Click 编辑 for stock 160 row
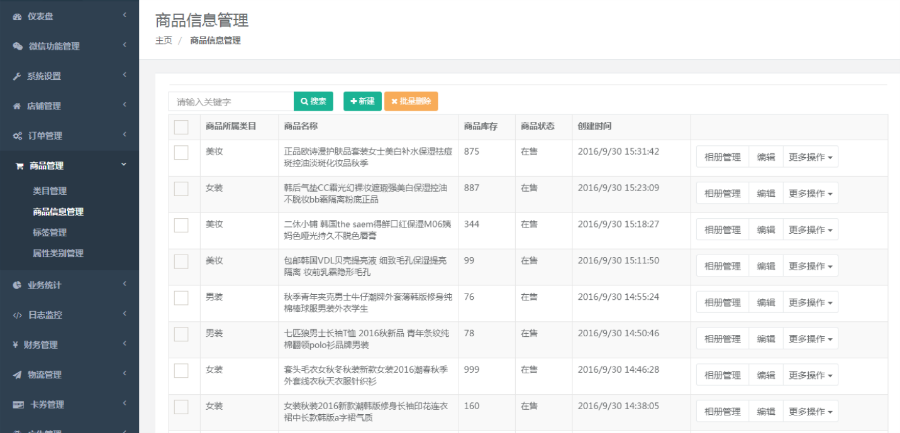The image size is (900, 433). coord(766,411)
